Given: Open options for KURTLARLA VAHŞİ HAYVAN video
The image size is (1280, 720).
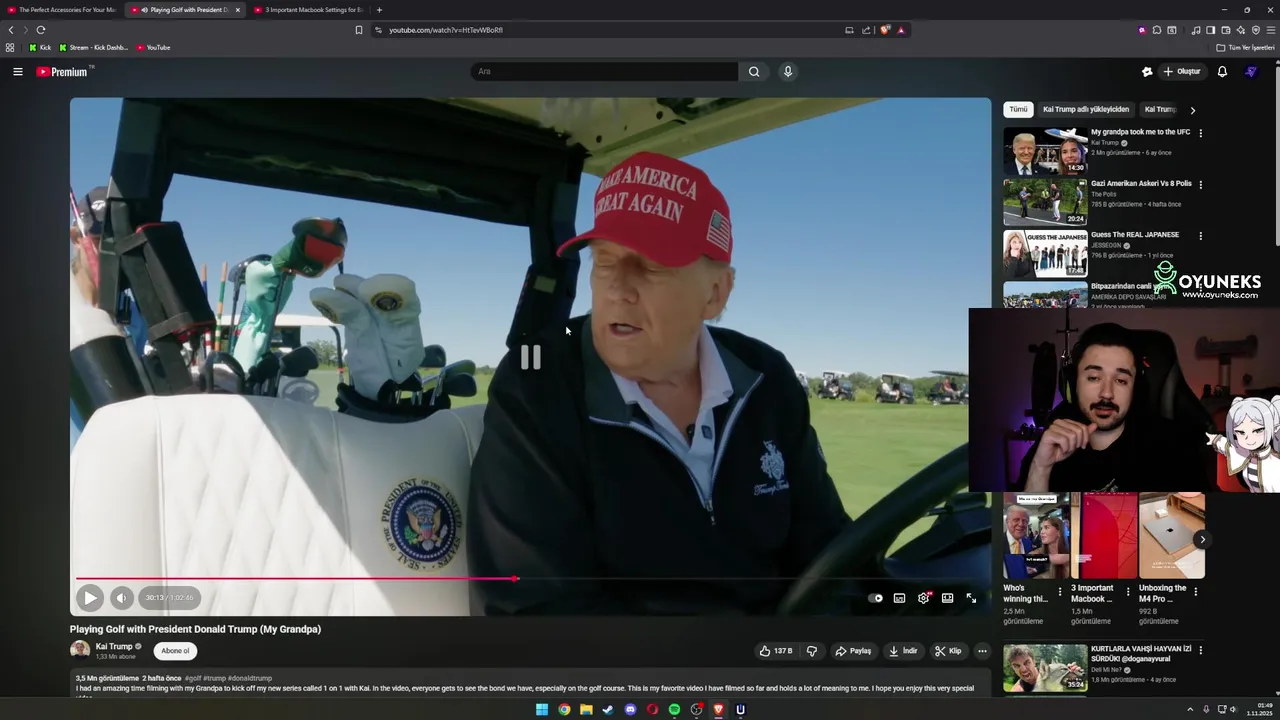Looking at the screenshot, I should pos(1201,650).
